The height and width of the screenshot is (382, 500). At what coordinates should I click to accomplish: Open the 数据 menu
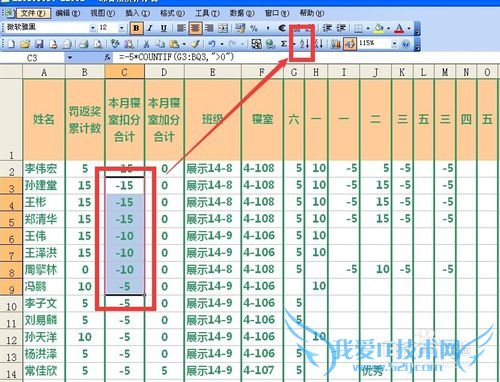[242, 13]
